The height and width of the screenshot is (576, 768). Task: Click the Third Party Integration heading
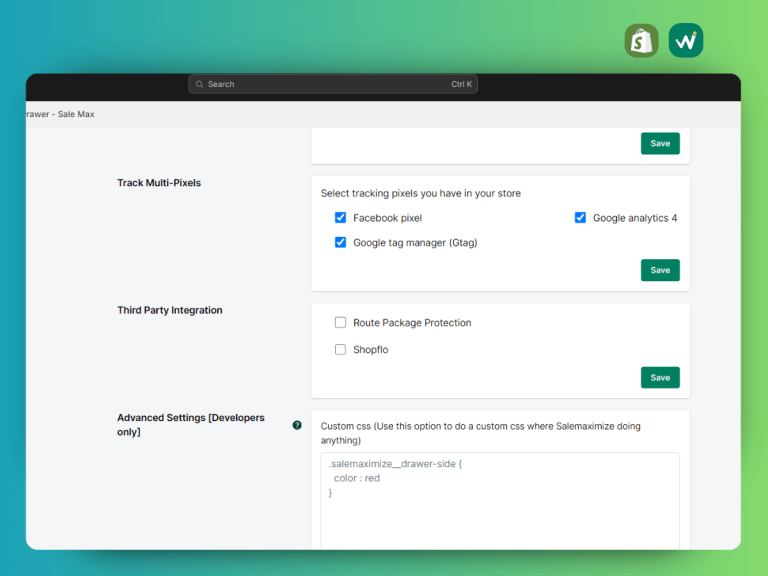click(x=169, y=310)
